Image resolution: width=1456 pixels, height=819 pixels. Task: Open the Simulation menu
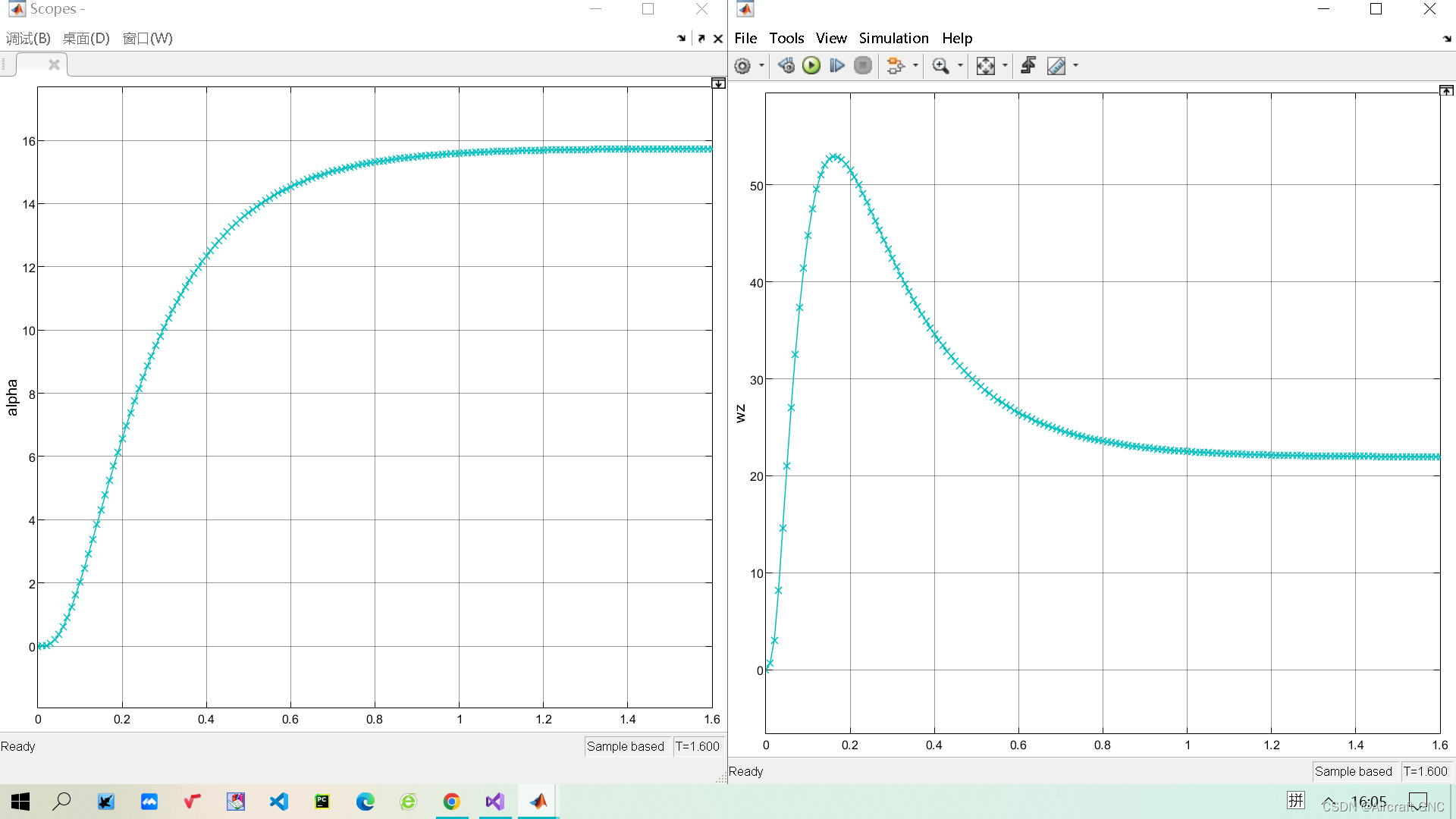(x=893, y=39)
